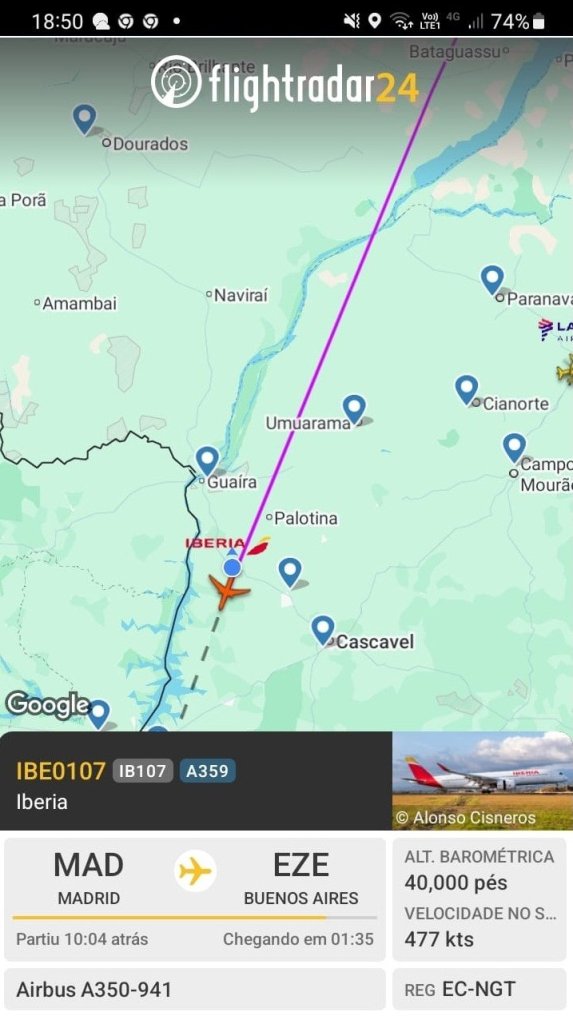Tap the blue current location dot

point(232,568)
